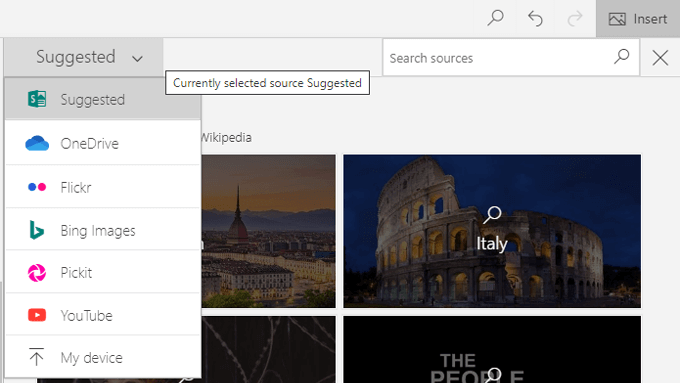680x383 pixels.
Task: Choose OneDrive as the source
Action: click(103, 143)
